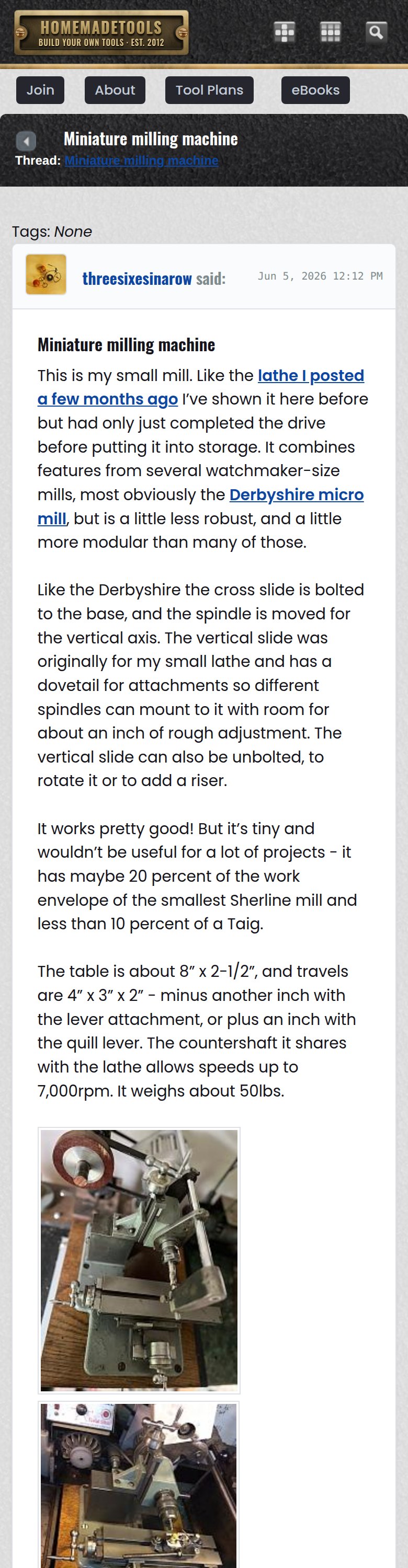The width and height of the screenshot is (408, 1568).
Task: Visit threesixesinarow's user profile
Action: (137, 279)
